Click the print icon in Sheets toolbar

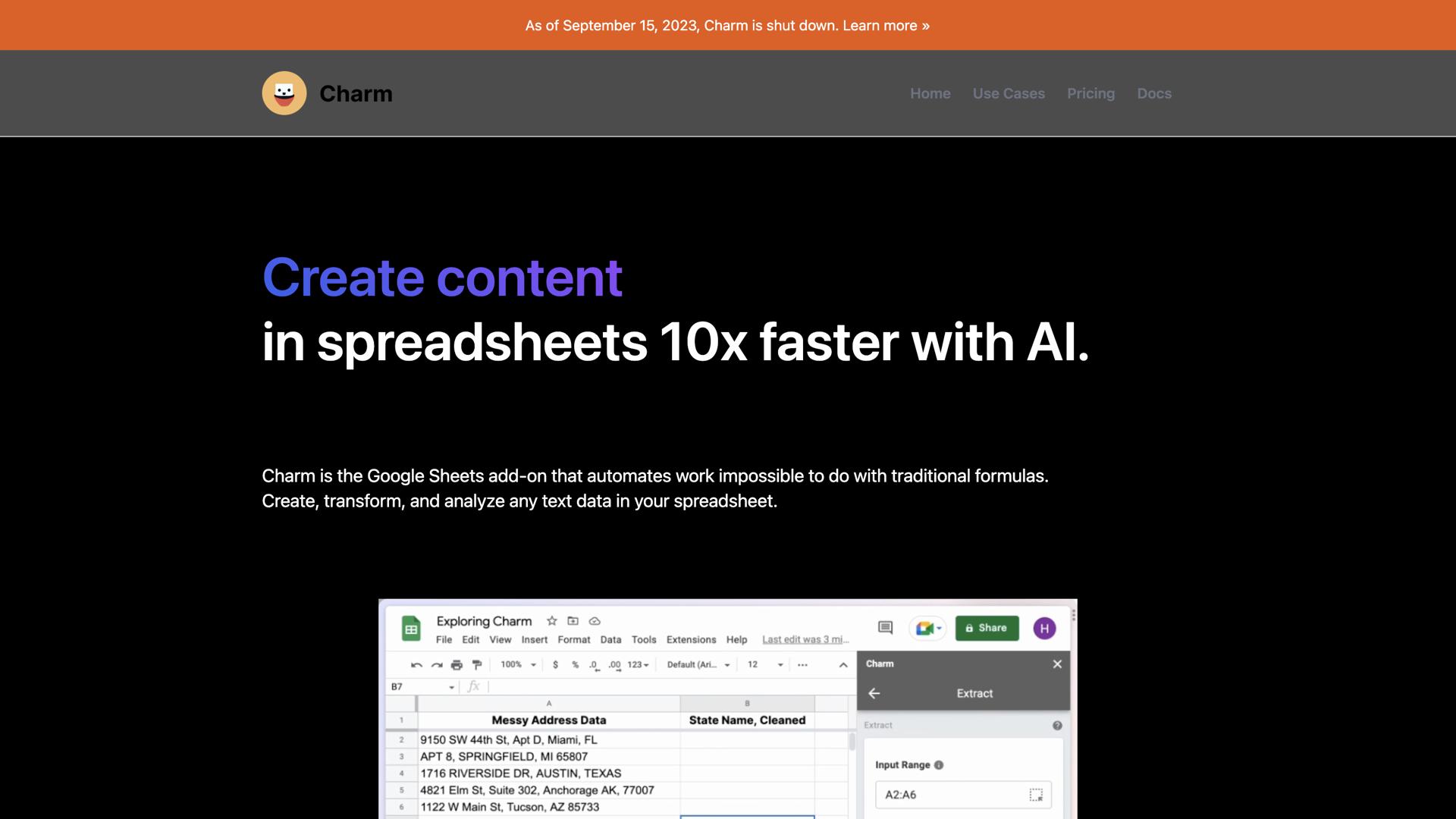pos(457,665)
